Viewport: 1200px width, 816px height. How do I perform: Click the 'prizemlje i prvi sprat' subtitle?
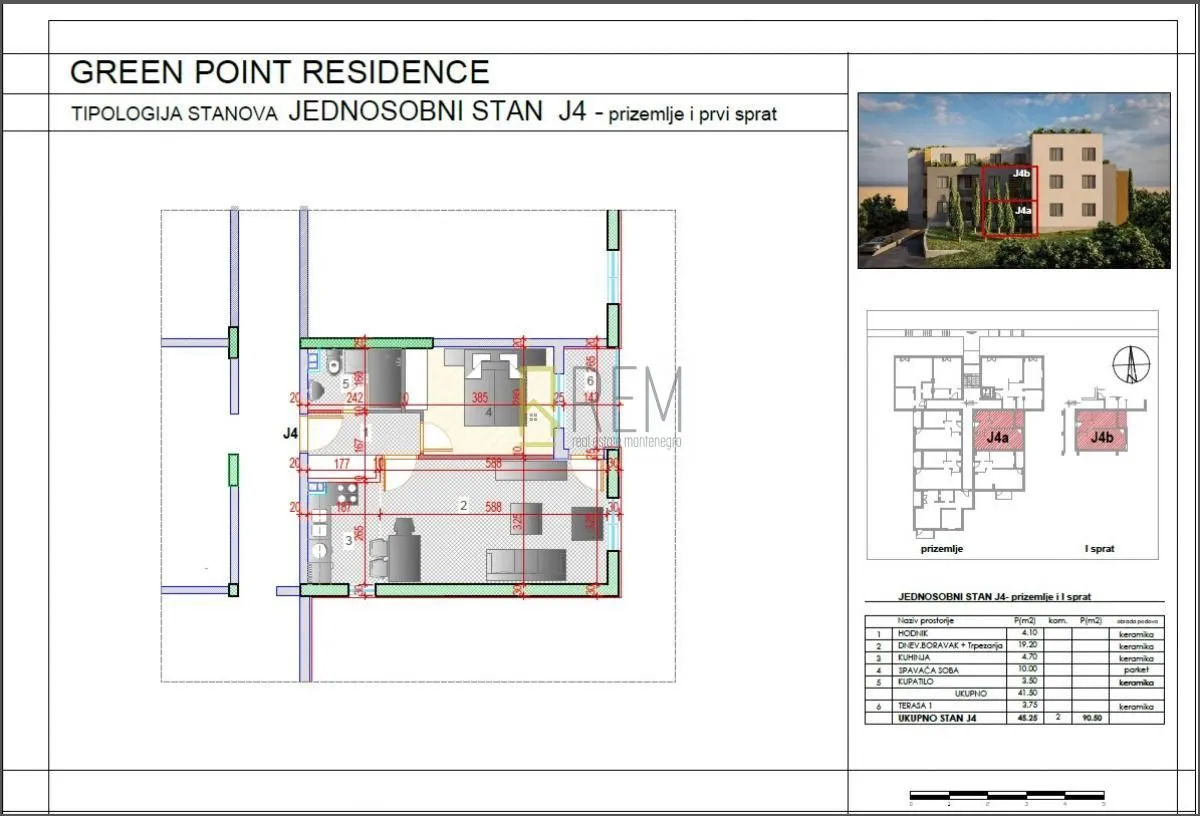pyautogui.click(x=693, y=114)
